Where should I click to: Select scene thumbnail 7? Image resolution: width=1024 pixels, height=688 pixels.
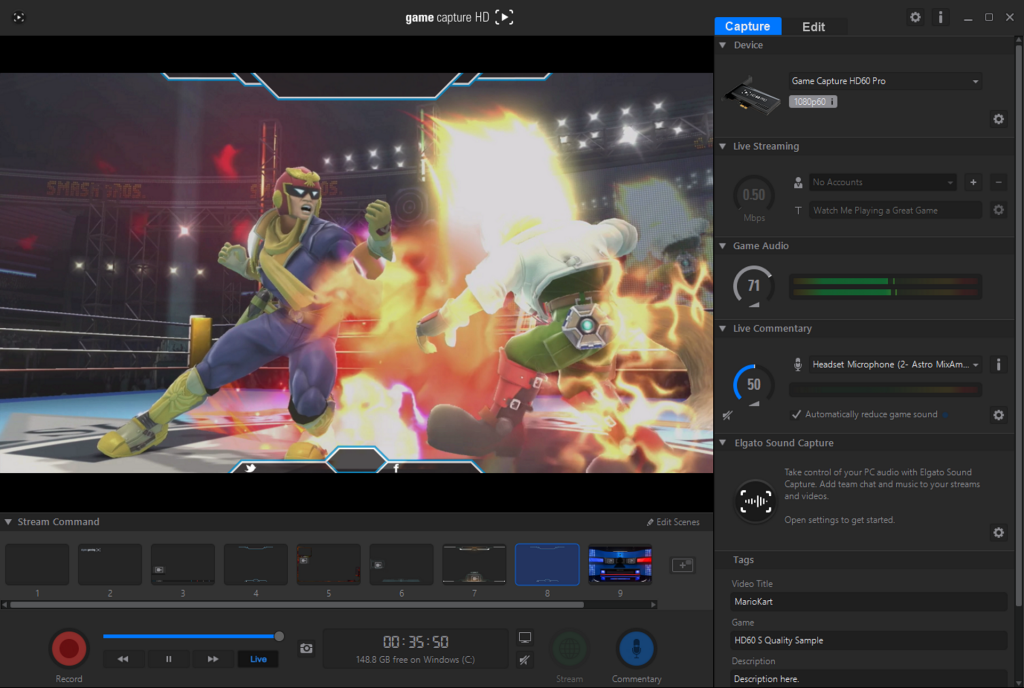coord(474,564)
